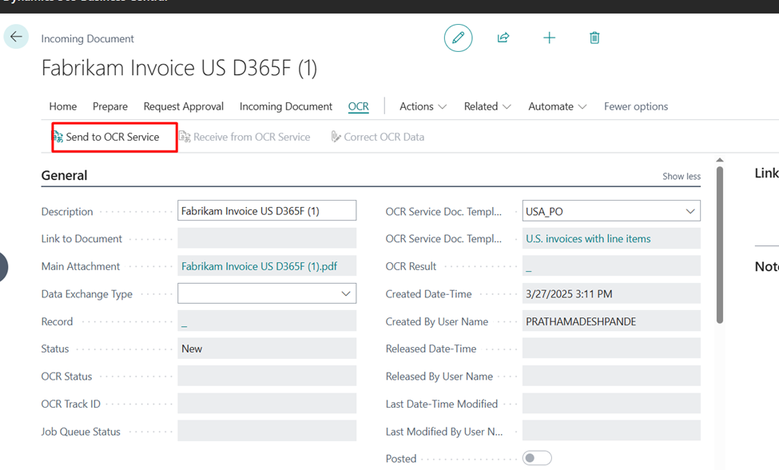
Task: Click the Released Date-Time field
Action: 611,349
